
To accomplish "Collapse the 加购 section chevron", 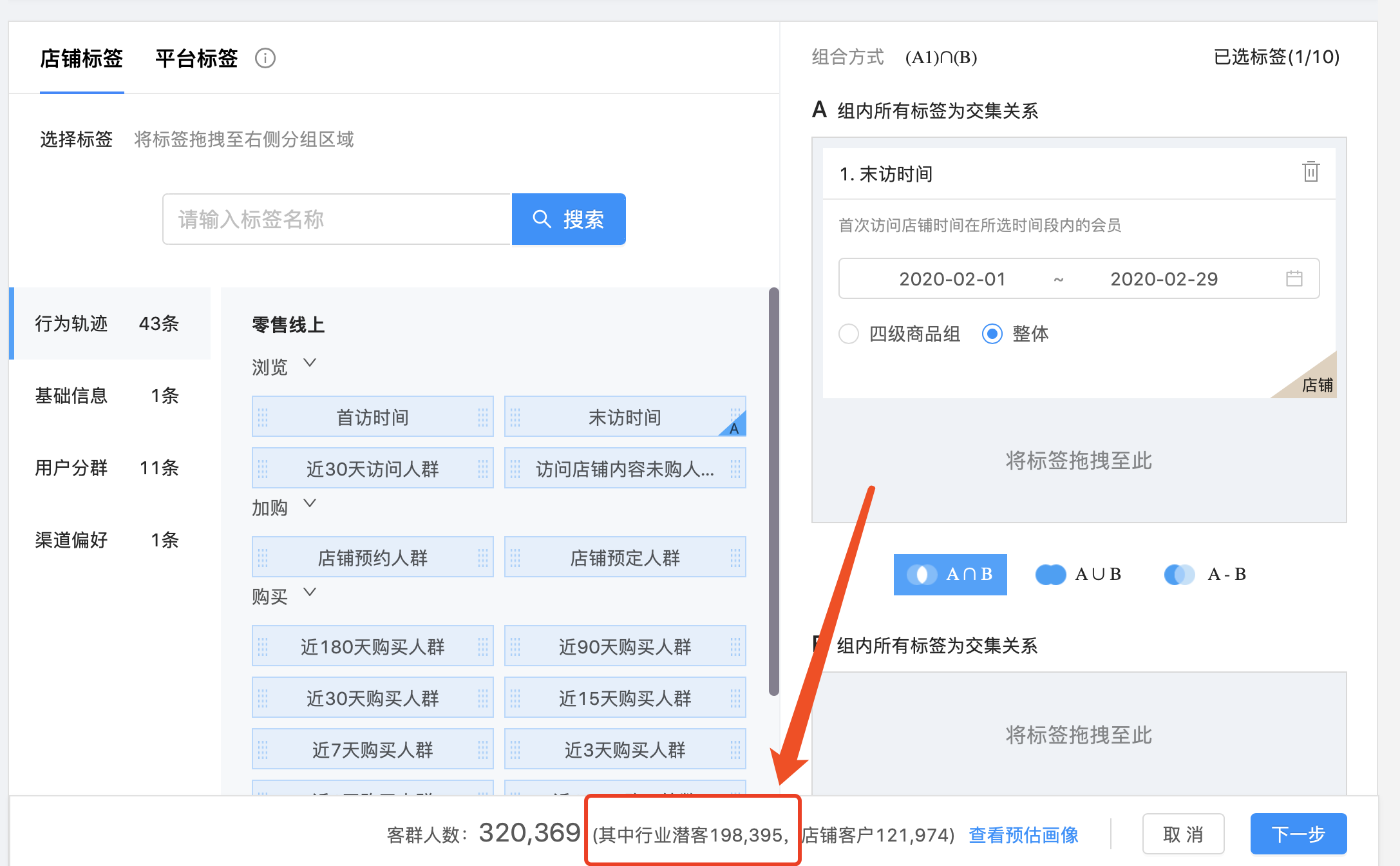I will click(310, 503).
